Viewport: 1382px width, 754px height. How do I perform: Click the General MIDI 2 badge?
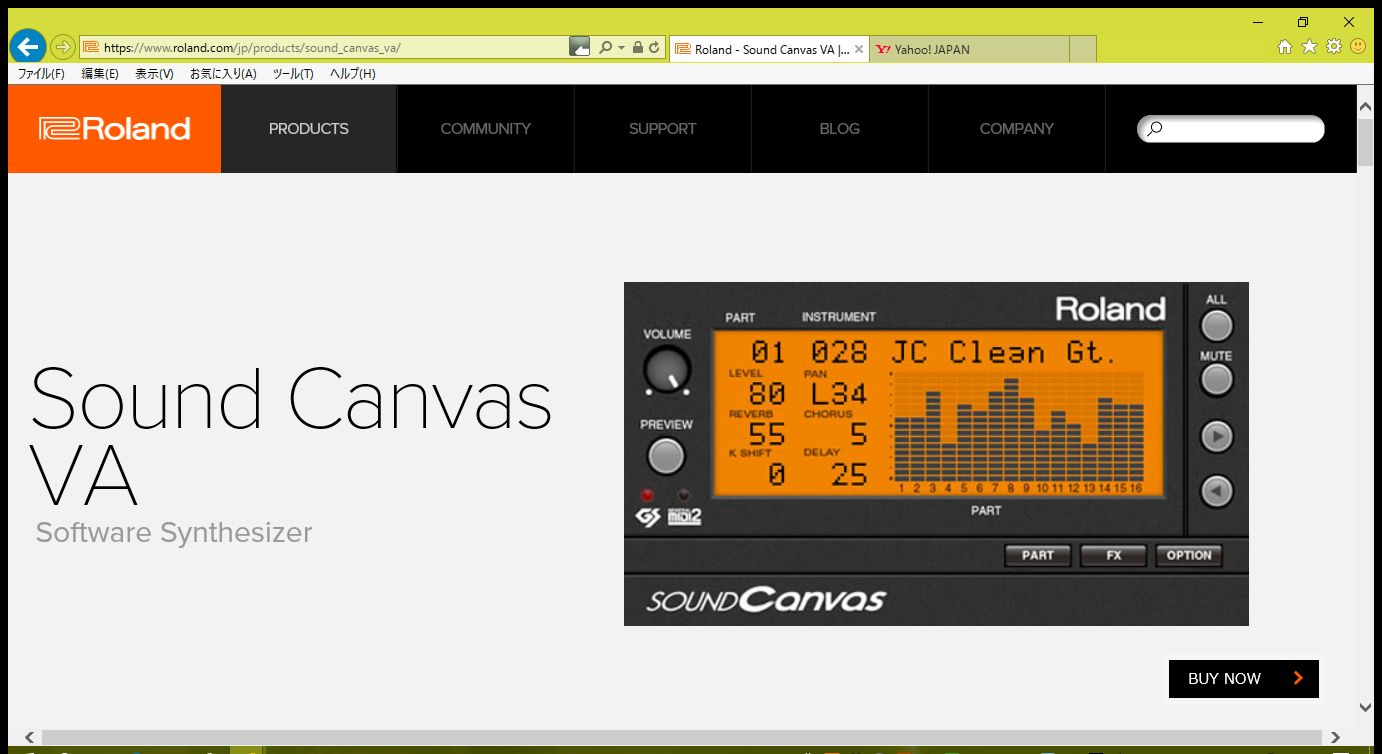pyautogui.click(x=686, y=516)
